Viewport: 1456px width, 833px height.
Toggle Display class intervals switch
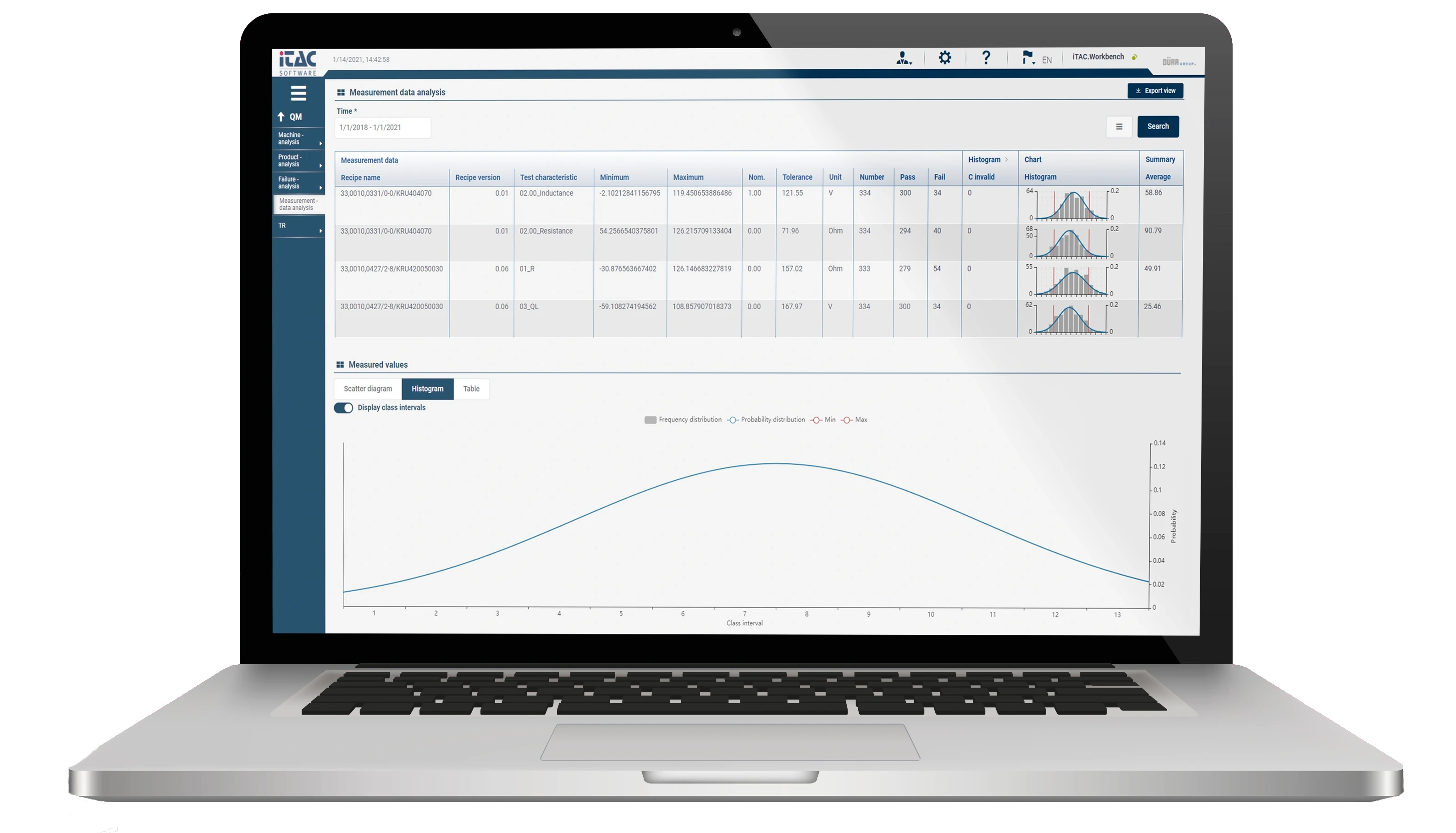[344, 407]
